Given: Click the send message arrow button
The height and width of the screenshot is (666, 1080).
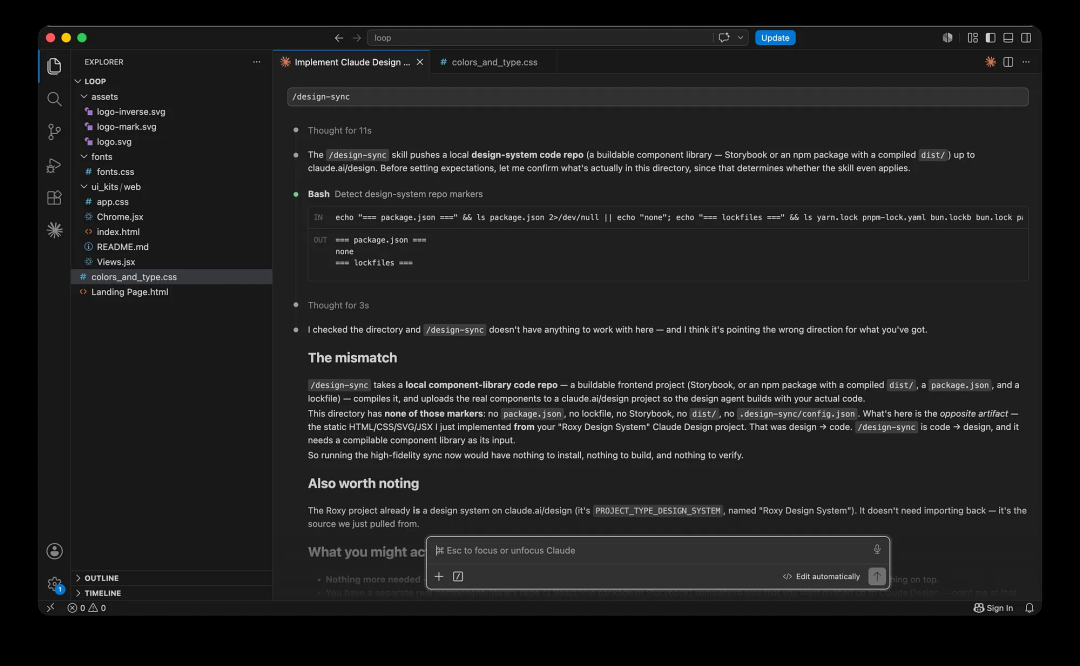Looking at the screenshot, I should pyautogui.click(x=877, y=576).
